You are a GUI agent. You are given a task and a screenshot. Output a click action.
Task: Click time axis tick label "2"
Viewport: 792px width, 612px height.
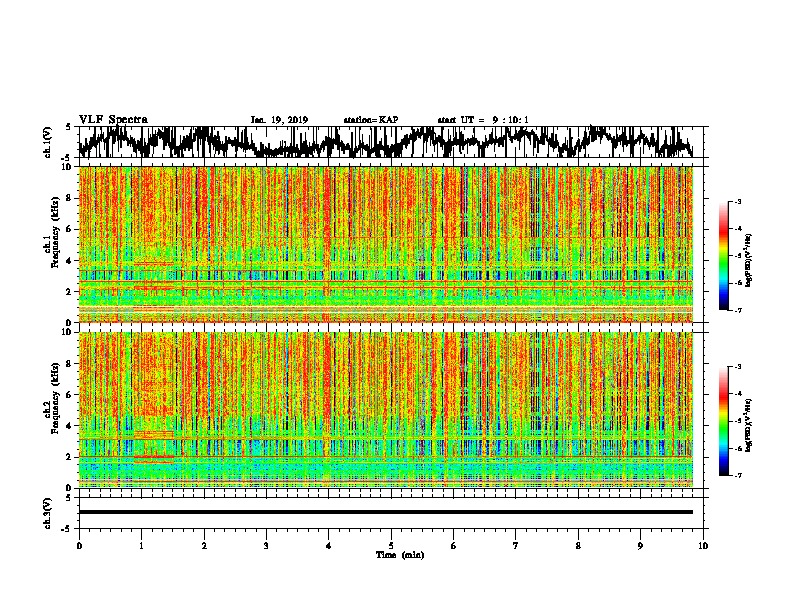coord(204,546)
